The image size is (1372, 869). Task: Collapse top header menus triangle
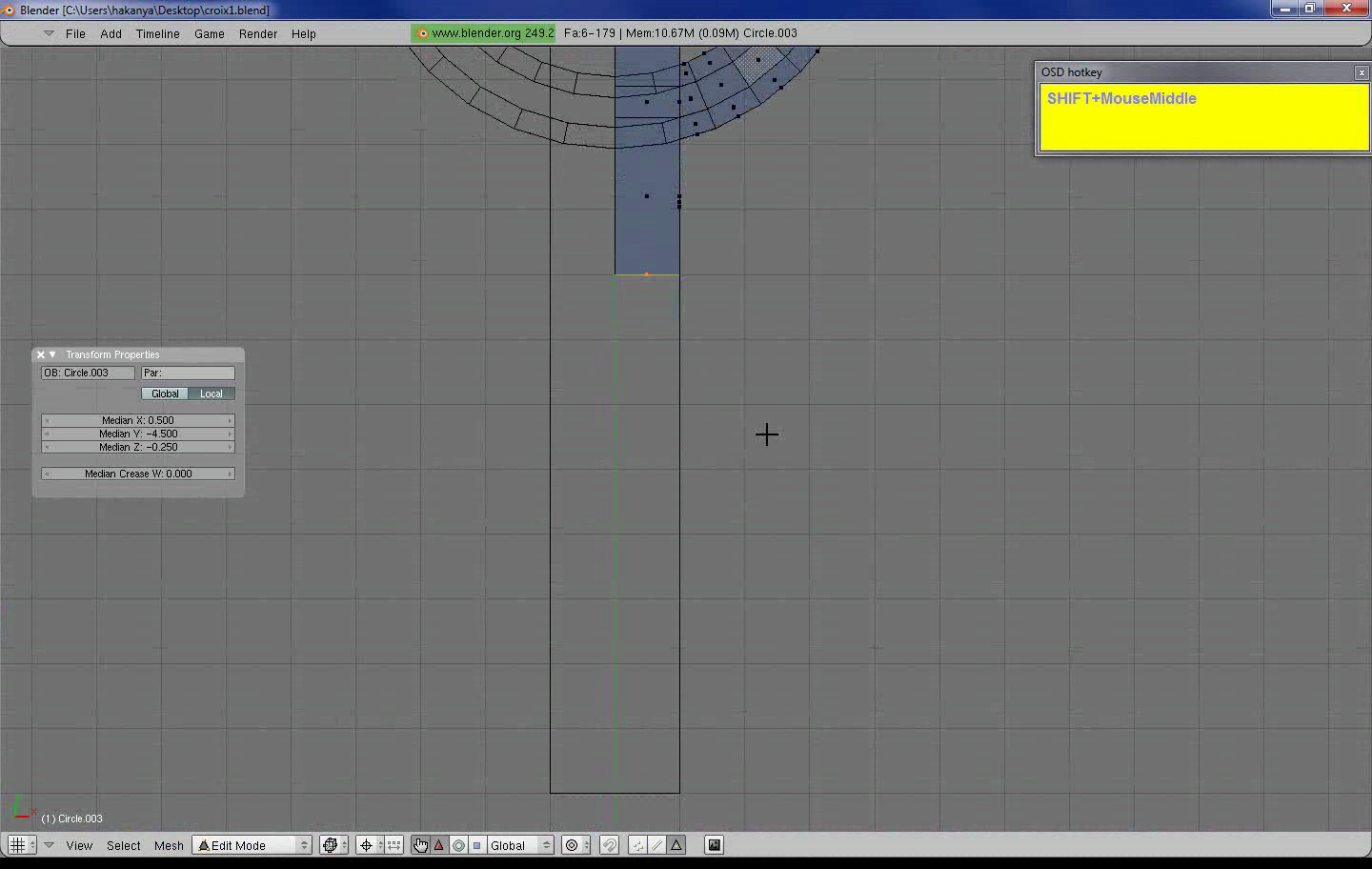[49, 33]
